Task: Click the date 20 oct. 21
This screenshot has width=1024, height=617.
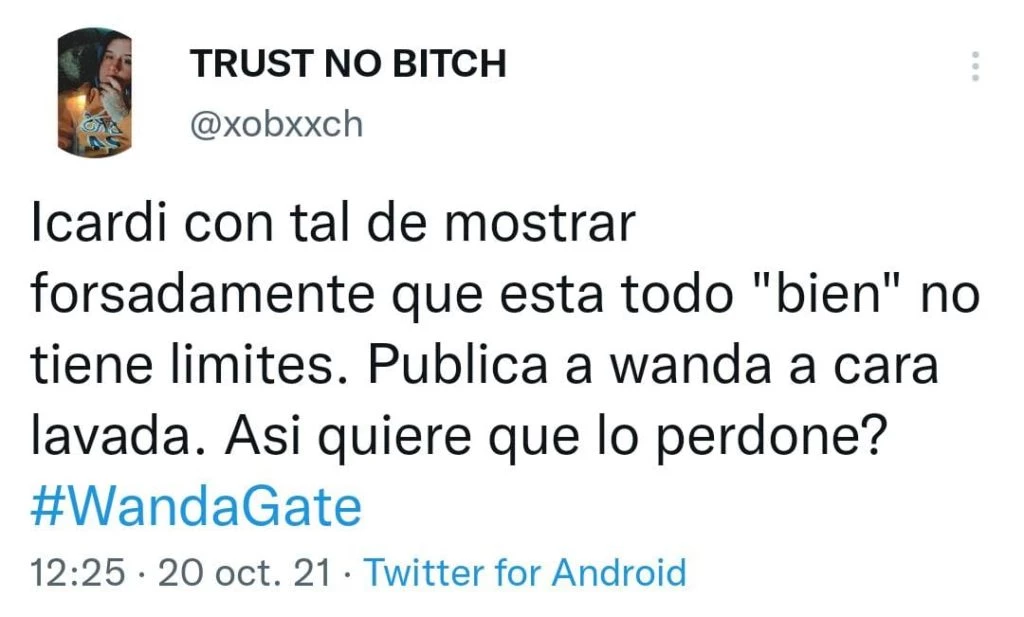Action: pyautogui.click(x=244, y=573)
